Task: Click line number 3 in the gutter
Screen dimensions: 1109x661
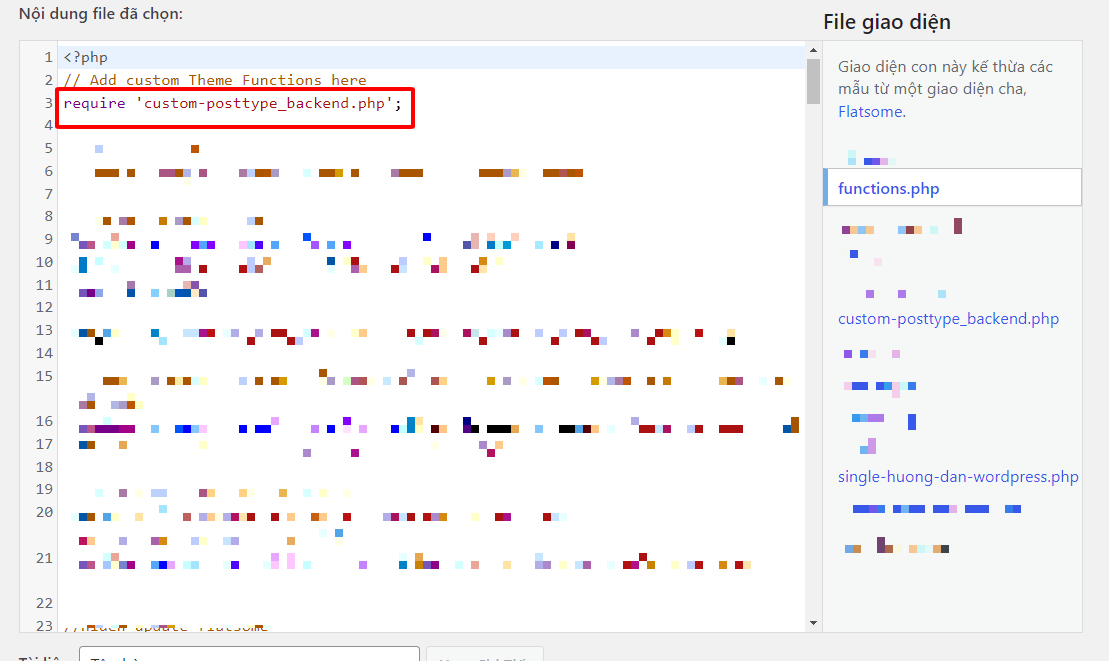Action: coord(48,103)
